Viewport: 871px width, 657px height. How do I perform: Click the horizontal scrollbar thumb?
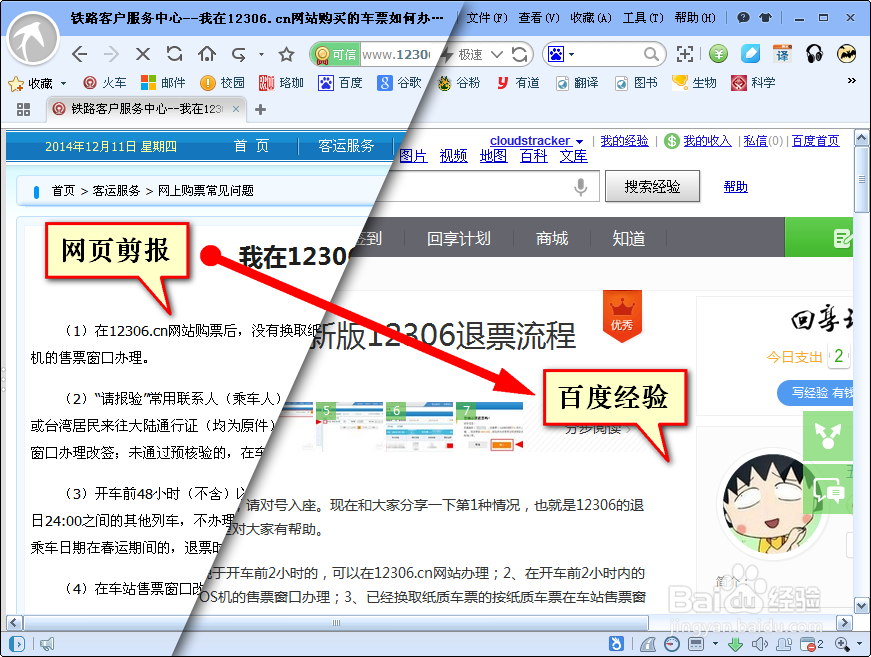coord(336,623)
